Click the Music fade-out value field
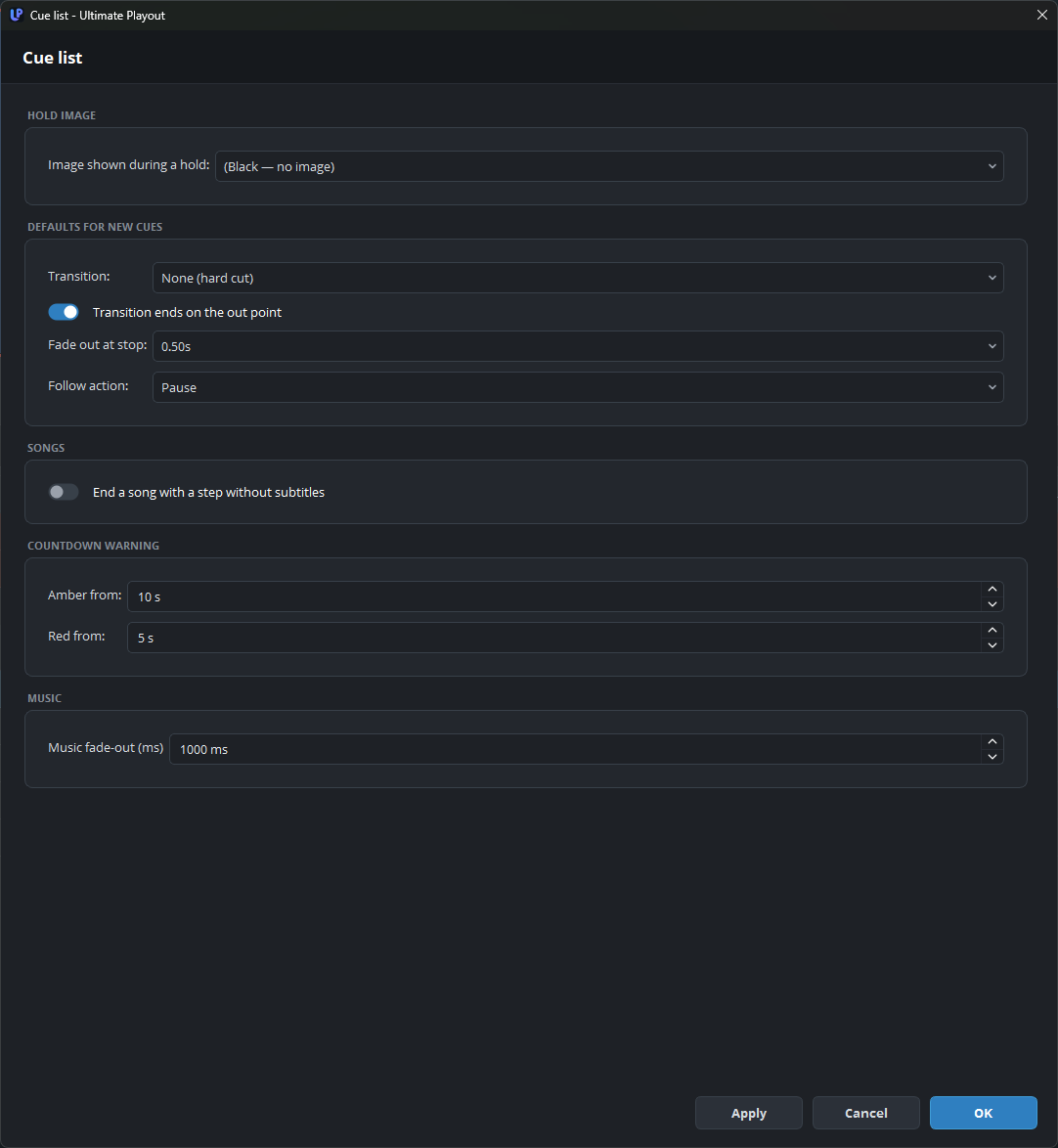1058x1148 pixels. tap(575, 749)
